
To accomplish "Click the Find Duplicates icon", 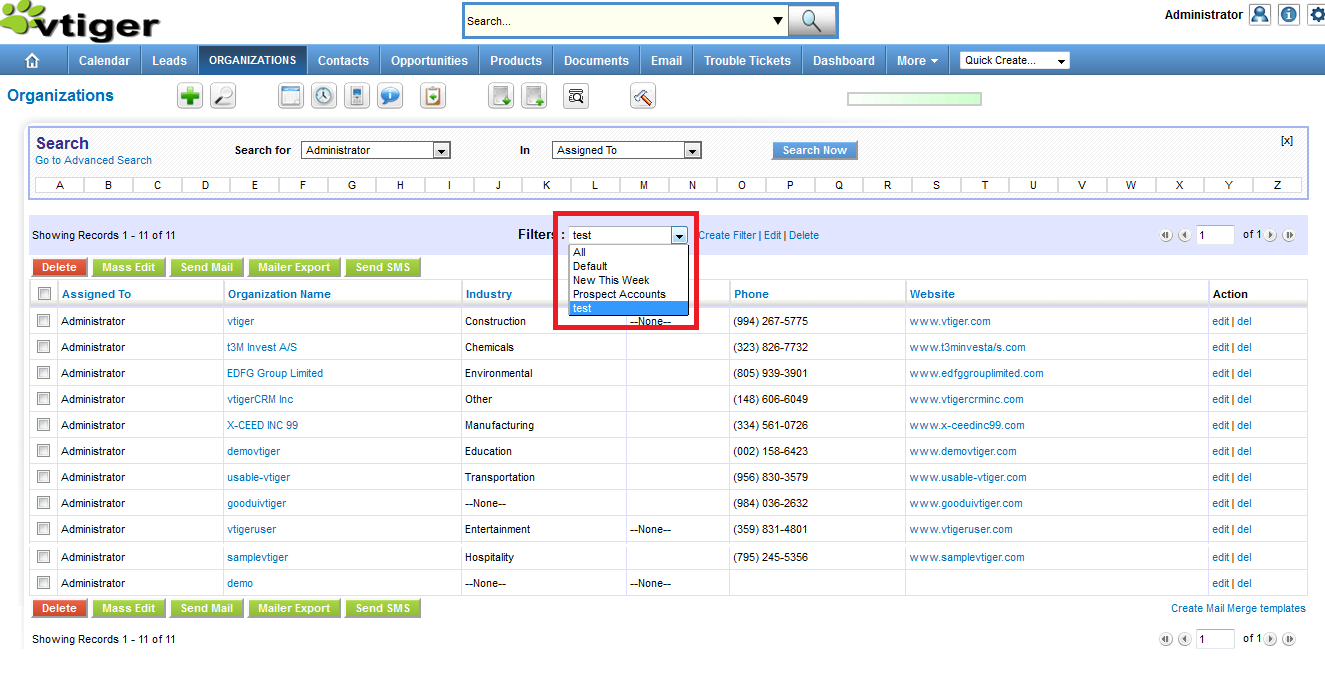I will 576,96.
